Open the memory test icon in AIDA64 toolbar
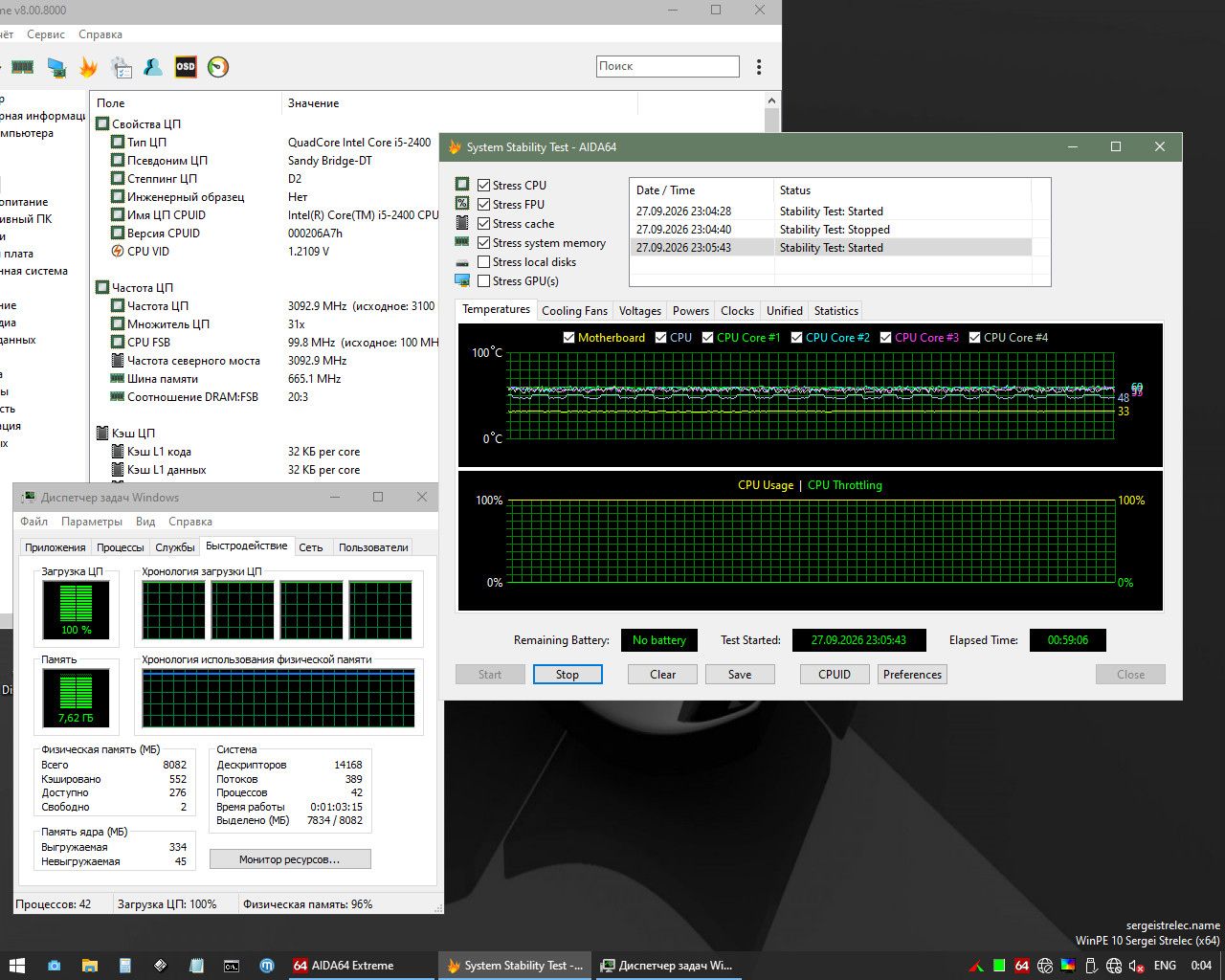 tap(22, 67)
